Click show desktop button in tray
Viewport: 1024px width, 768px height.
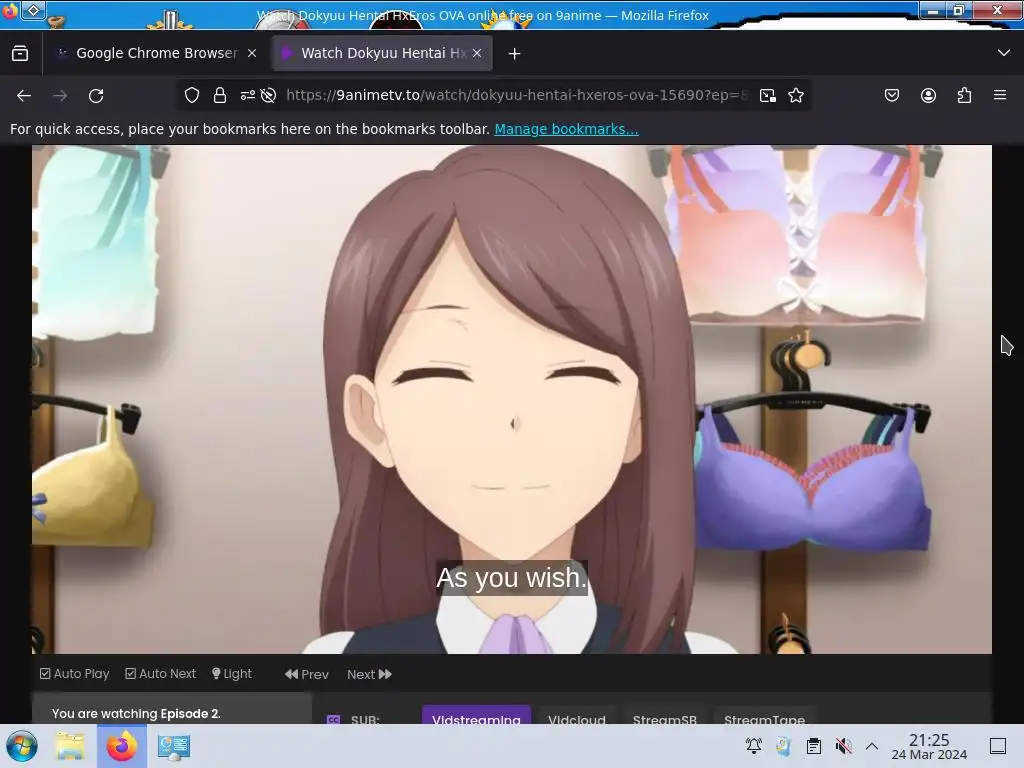click(998, 746)
